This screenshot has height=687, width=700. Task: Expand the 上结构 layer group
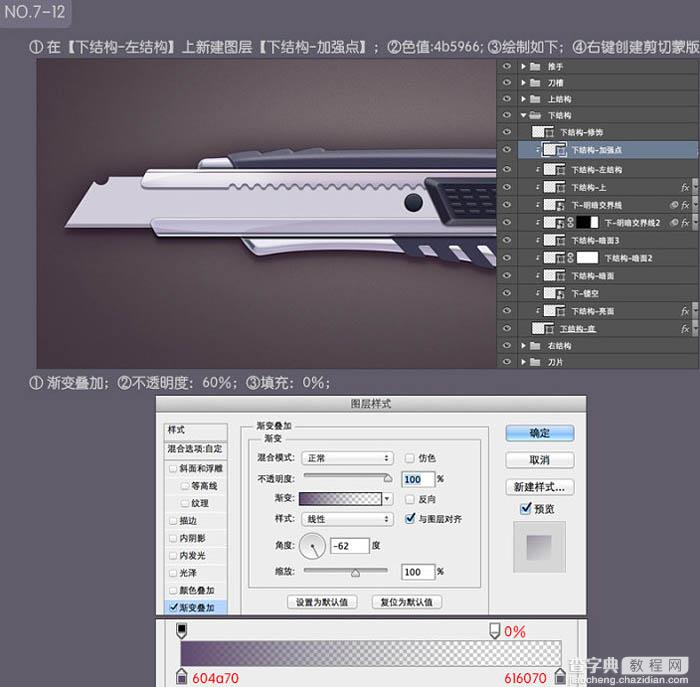[x=523, y=99]
